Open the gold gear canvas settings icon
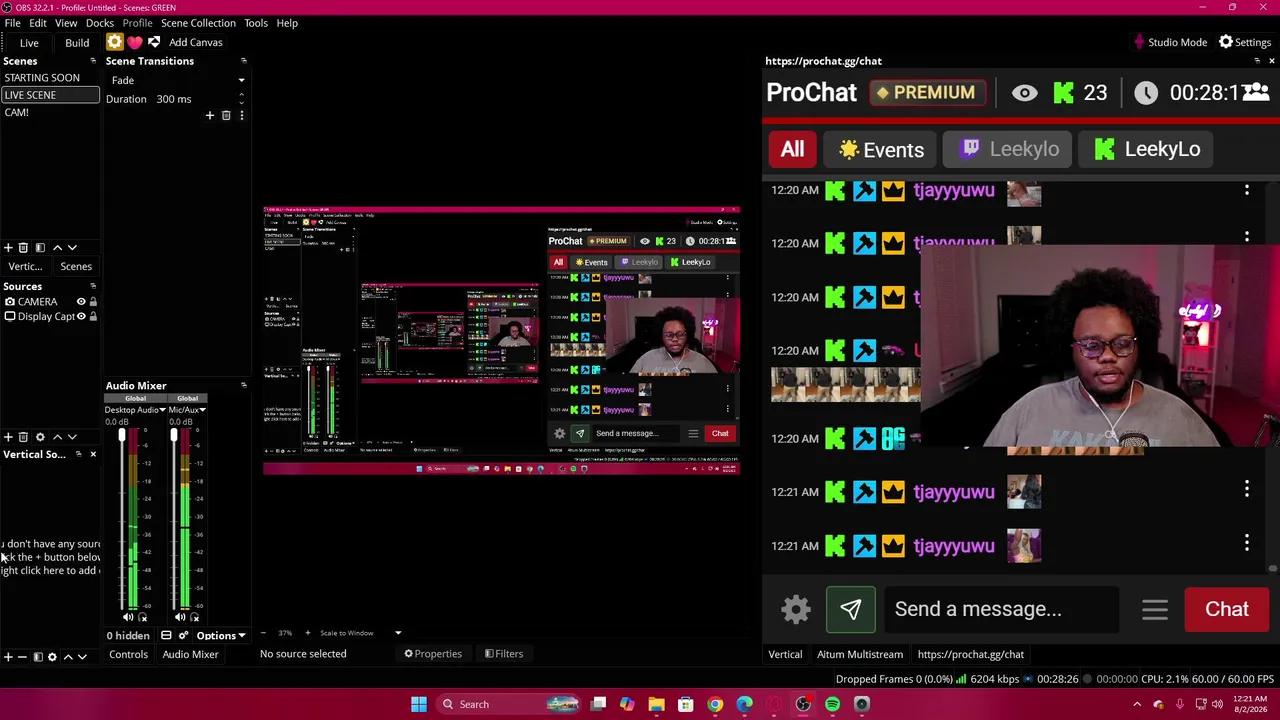This screenshot has width=1280, height=720. point(115,42)
